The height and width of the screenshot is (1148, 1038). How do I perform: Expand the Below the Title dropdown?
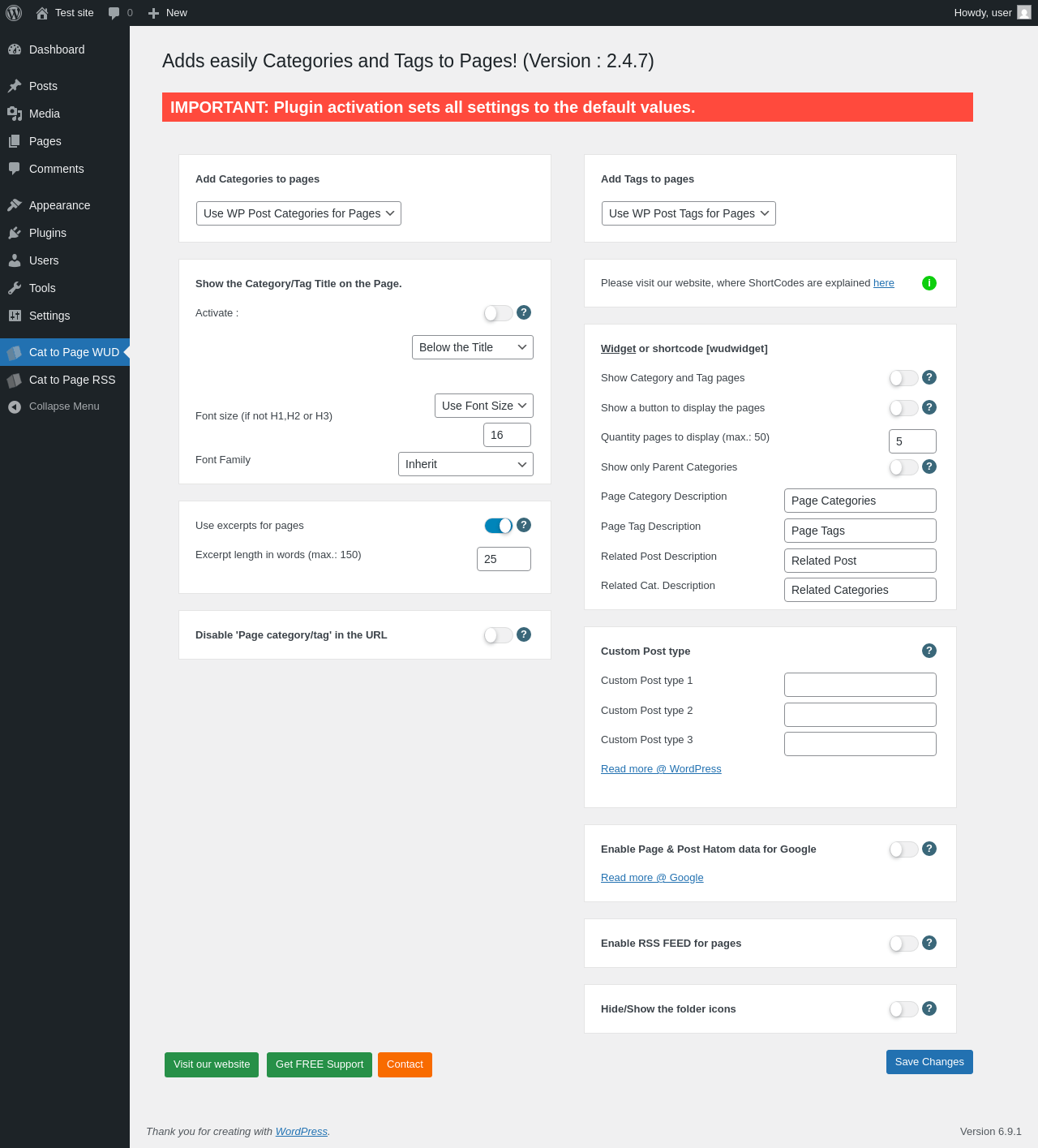473,347
